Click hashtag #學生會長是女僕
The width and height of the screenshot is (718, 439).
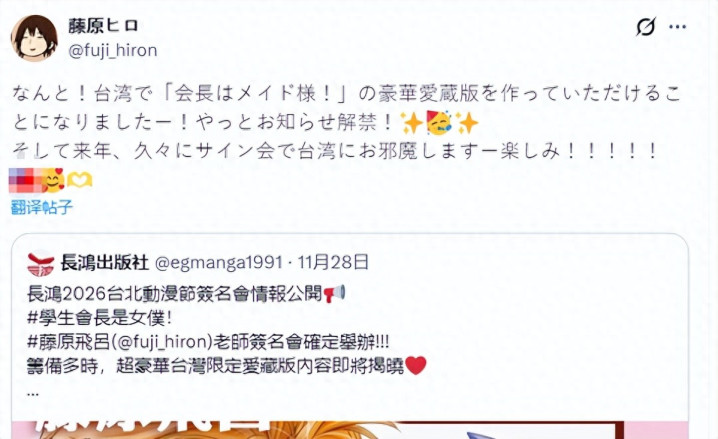click(99, 318)
